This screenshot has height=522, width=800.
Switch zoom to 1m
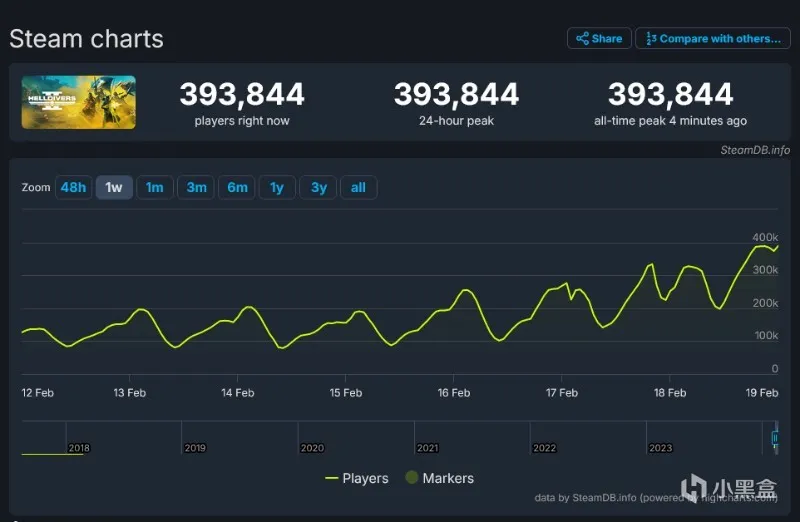coord(155,187)
